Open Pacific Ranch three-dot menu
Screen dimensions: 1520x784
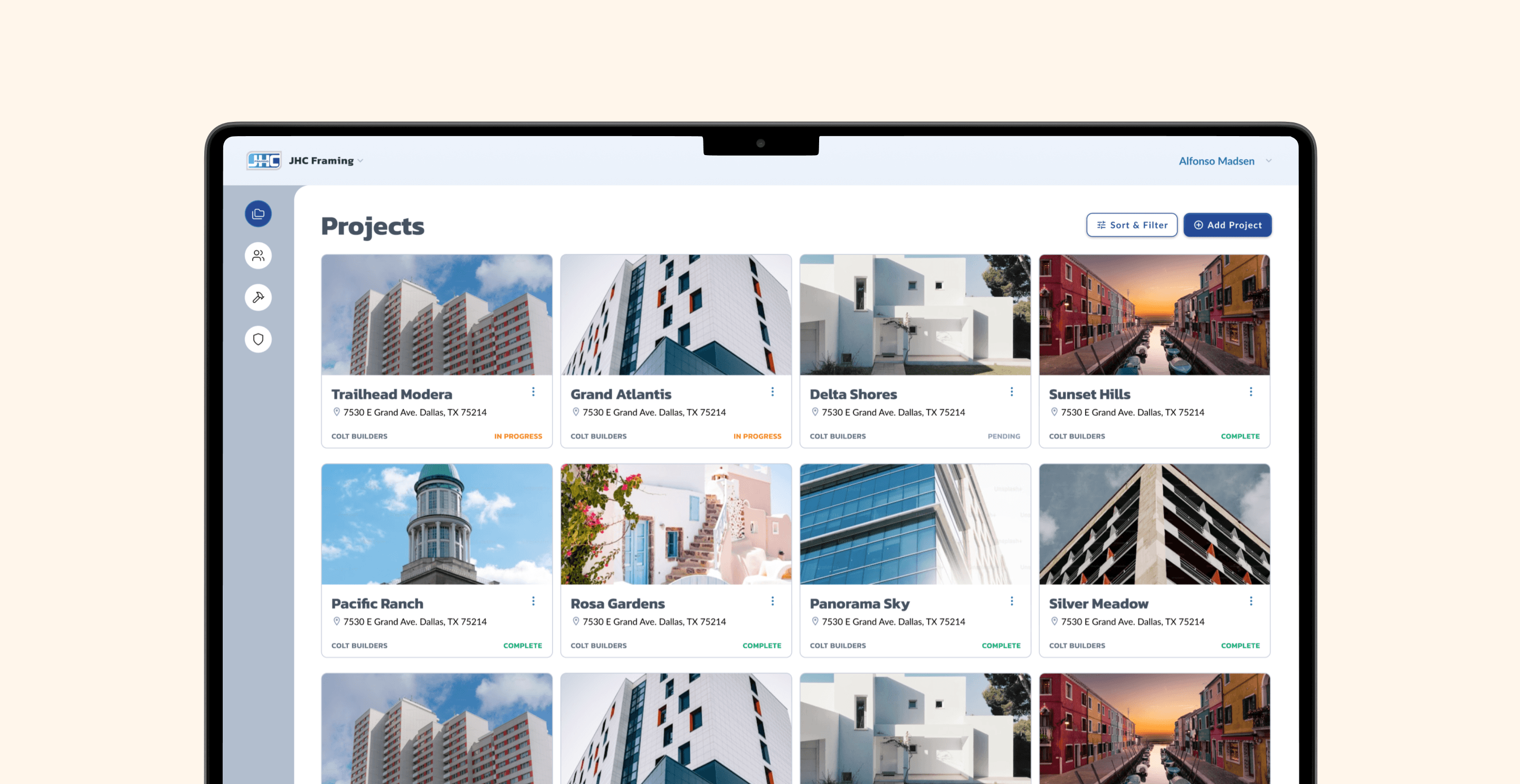534,601
